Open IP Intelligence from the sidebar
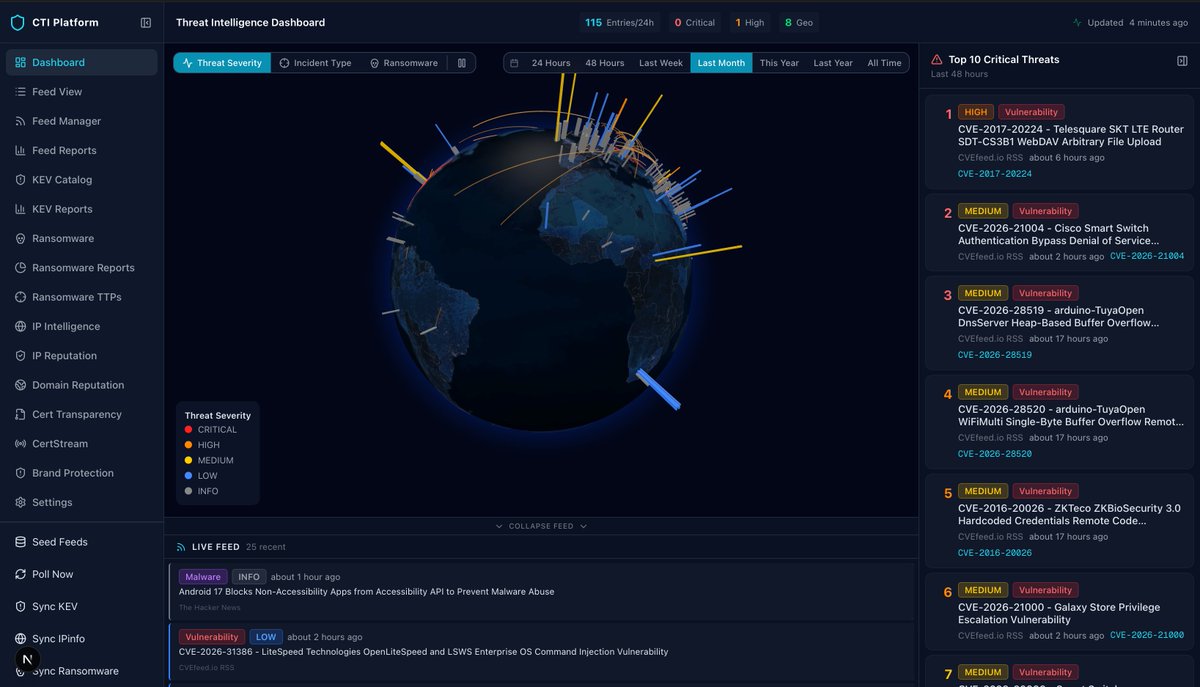Image resolution: width=1200 pixels, height=687 pixels. tap(81, 326)
